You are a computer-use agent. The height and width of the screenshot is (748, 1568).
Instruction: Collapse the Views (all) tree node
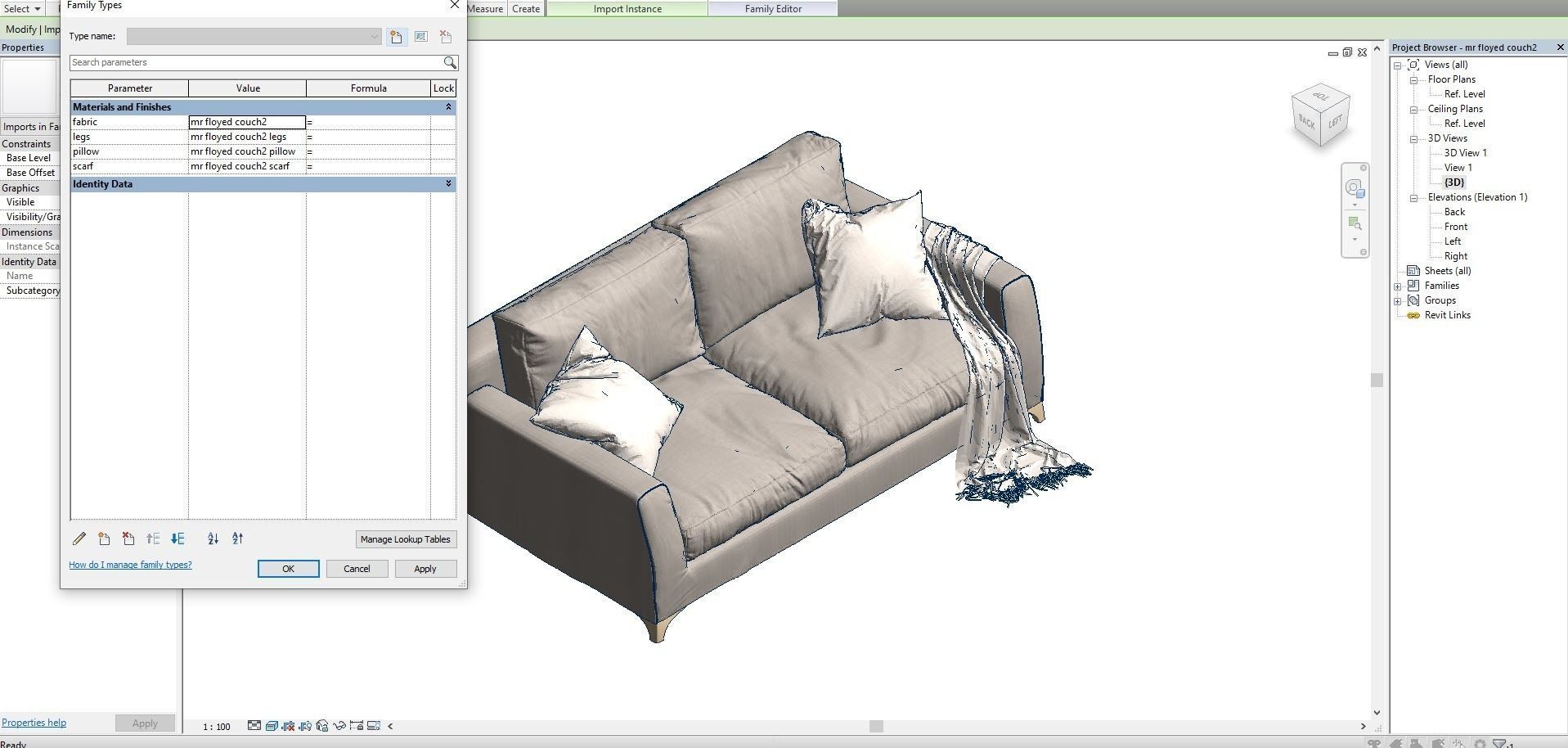[1398, 65]
